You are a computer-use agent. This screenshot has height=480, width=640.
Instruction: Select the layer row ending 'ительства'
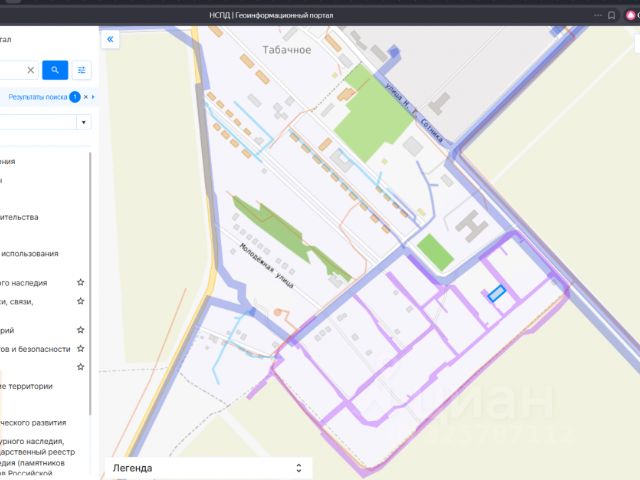point(19,217)
